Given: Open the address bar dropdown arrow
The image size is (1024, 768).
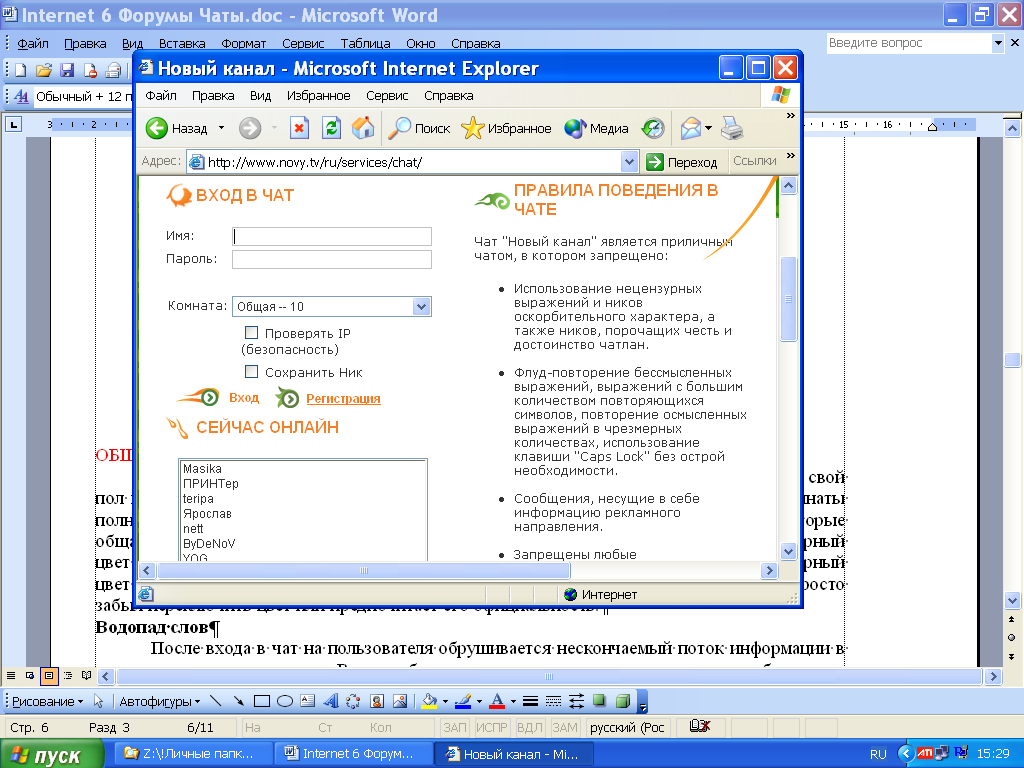Looking at the screenshot, I should [x=629, y=161].
